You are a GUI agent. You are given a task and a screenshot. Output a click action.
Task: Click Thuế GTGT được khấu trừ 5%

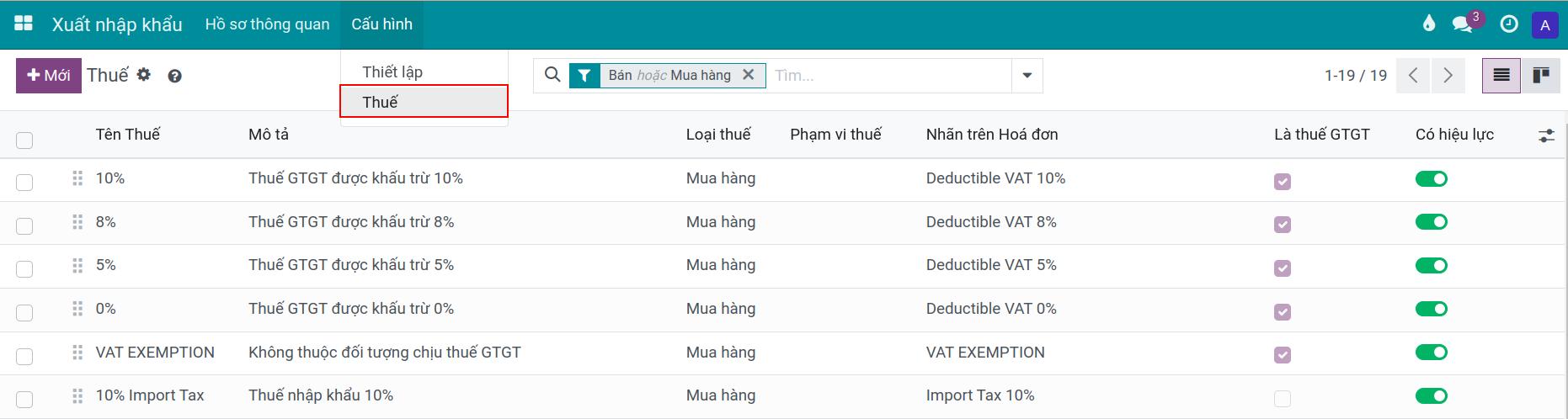351,265
